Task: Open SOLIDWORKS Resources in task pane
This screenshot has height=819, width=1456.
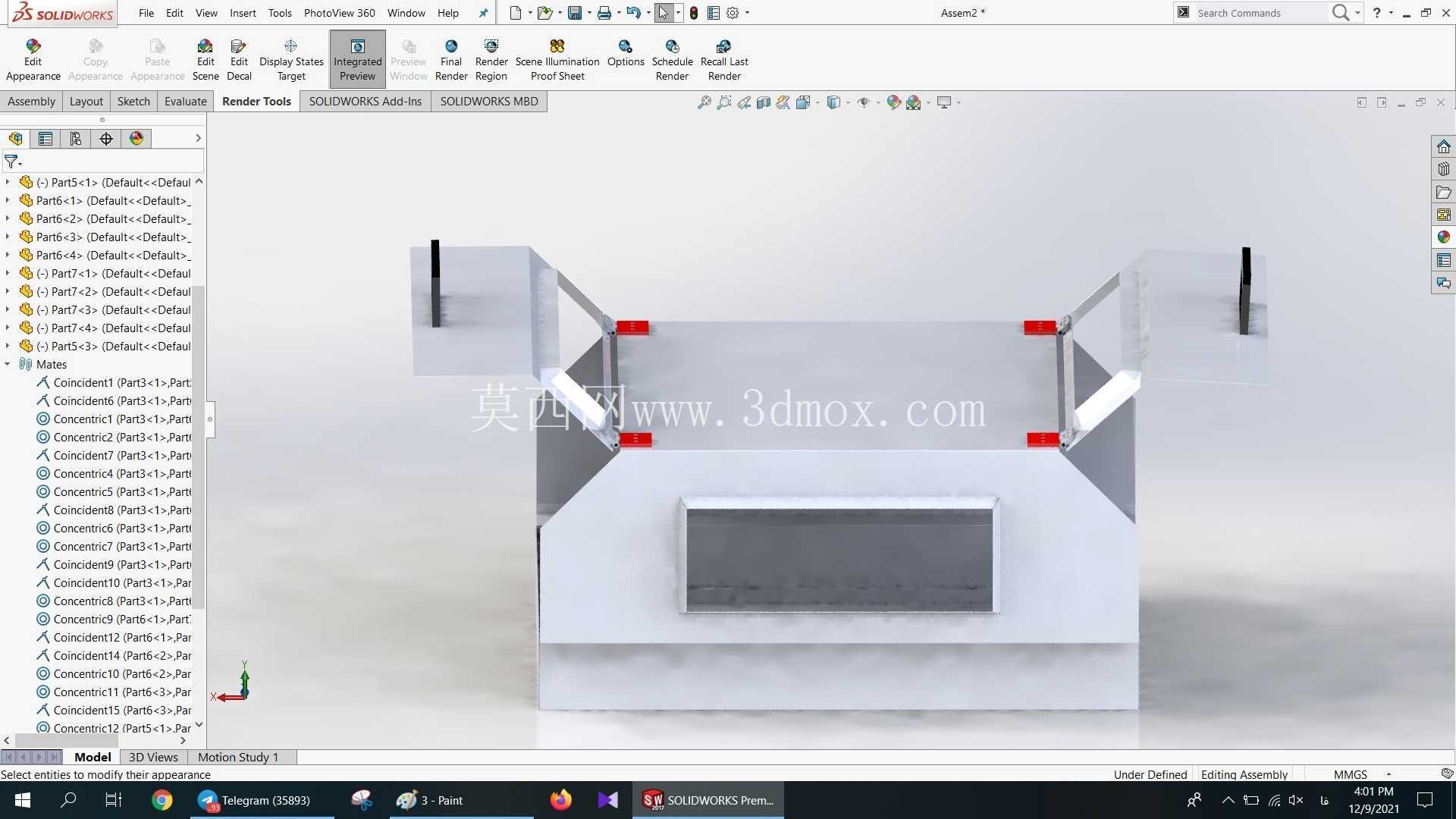Action: point(1443,146)
